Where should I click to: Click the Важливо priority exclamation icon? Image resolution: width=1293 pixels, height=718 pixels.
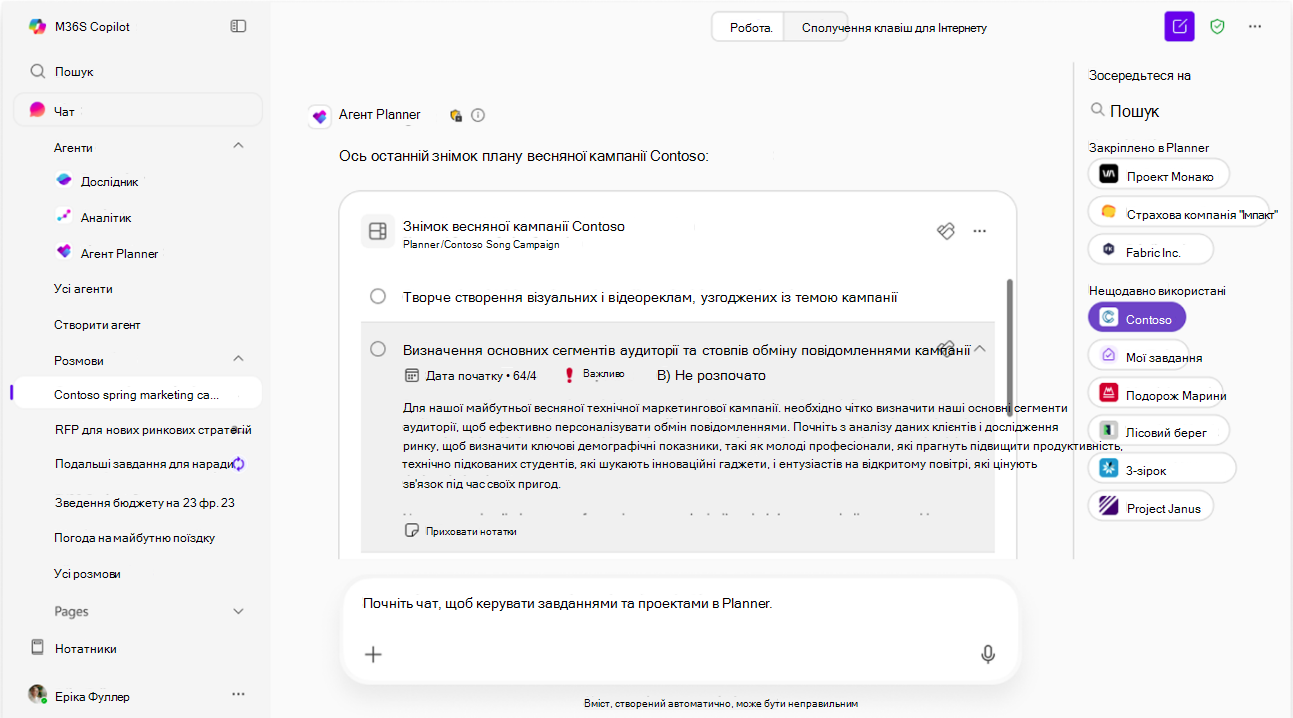[569, 375]
